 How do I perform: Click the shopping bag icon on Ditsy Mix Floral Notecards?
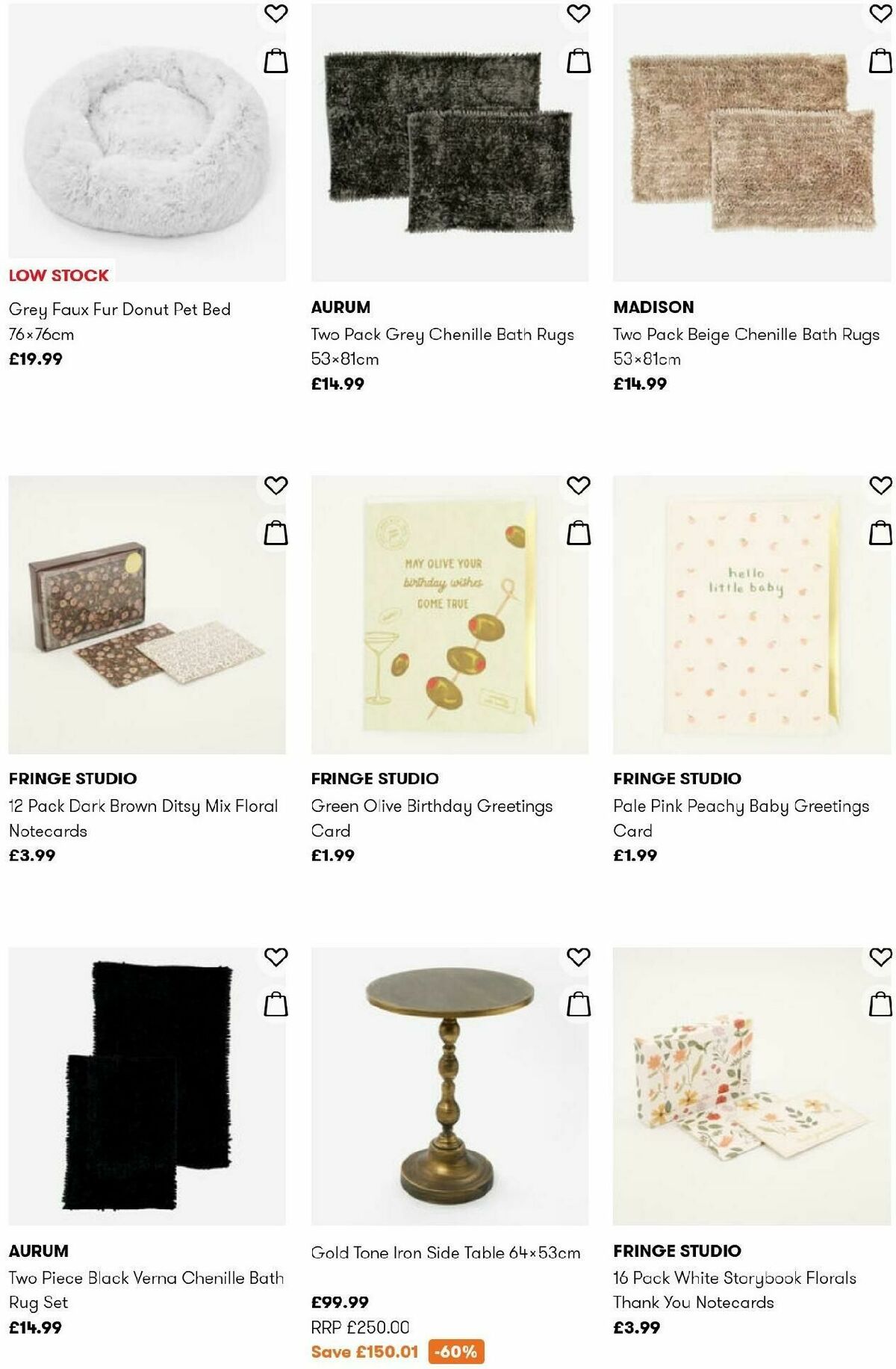click(276, 531)
